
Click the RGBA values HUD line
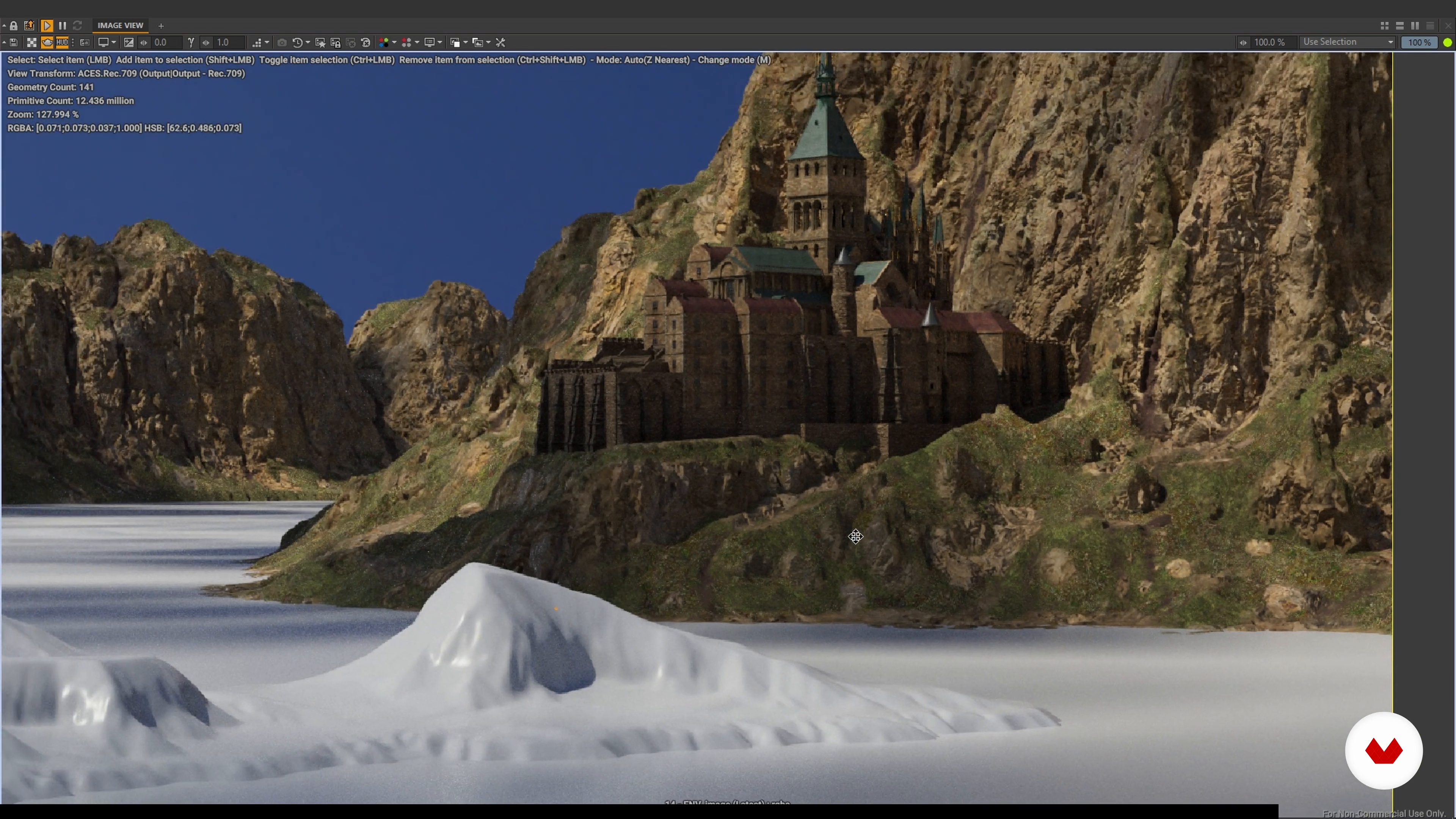click(x=124, y=128)
